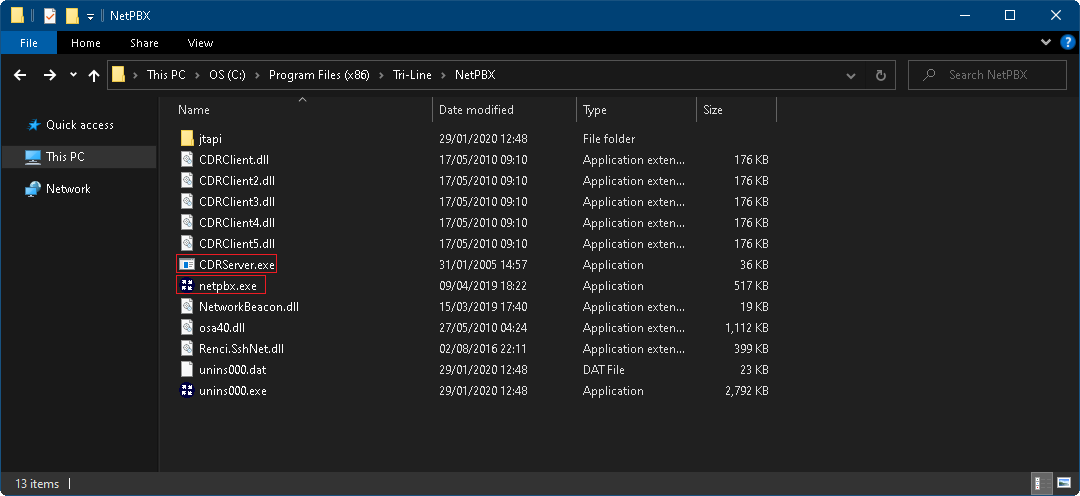
Task: Open the File menu
Action: pyautogui.click(x=29, y=43)
